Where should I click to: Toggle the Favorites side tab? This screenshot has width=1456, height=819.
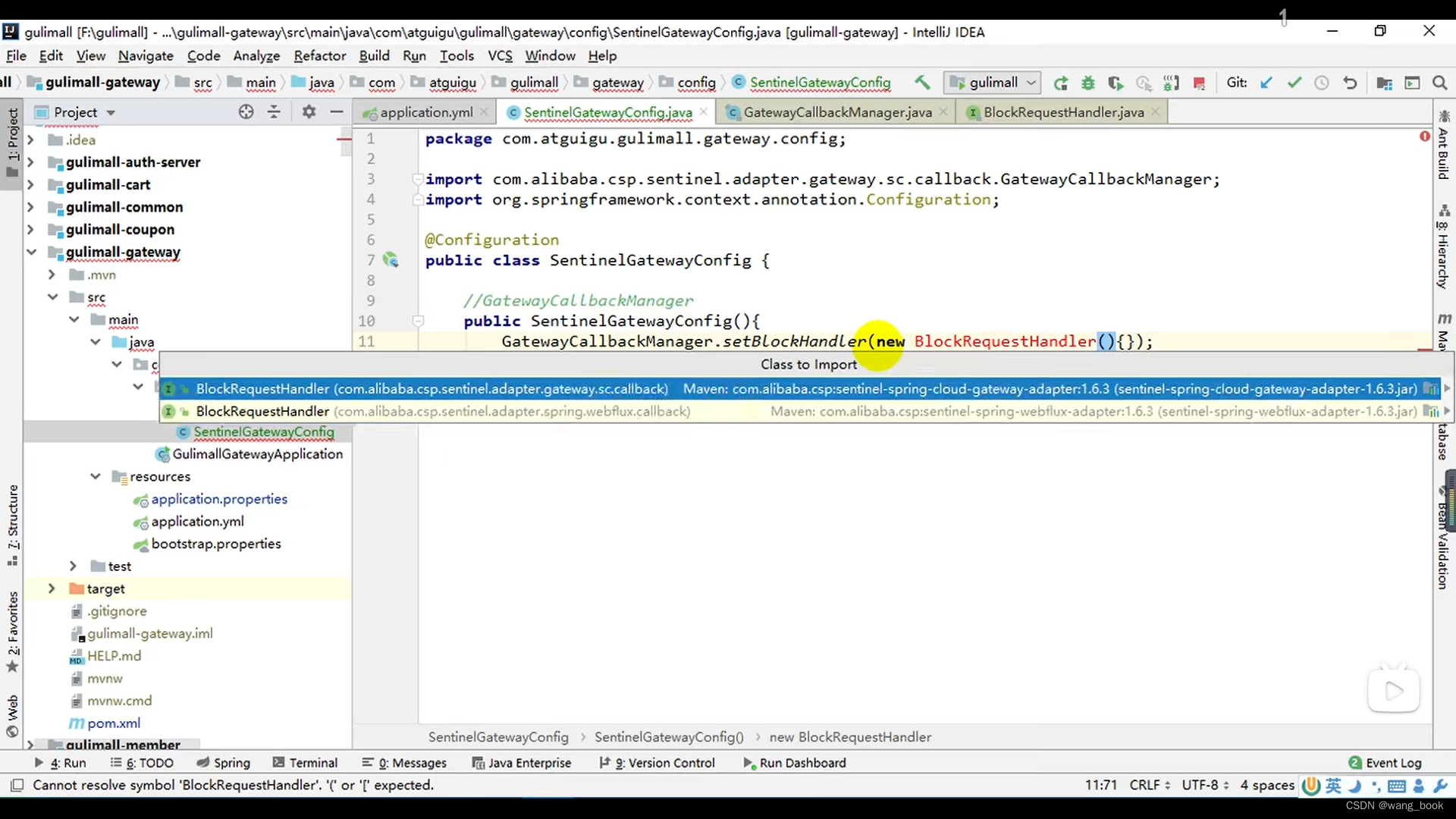pos(12,631)
